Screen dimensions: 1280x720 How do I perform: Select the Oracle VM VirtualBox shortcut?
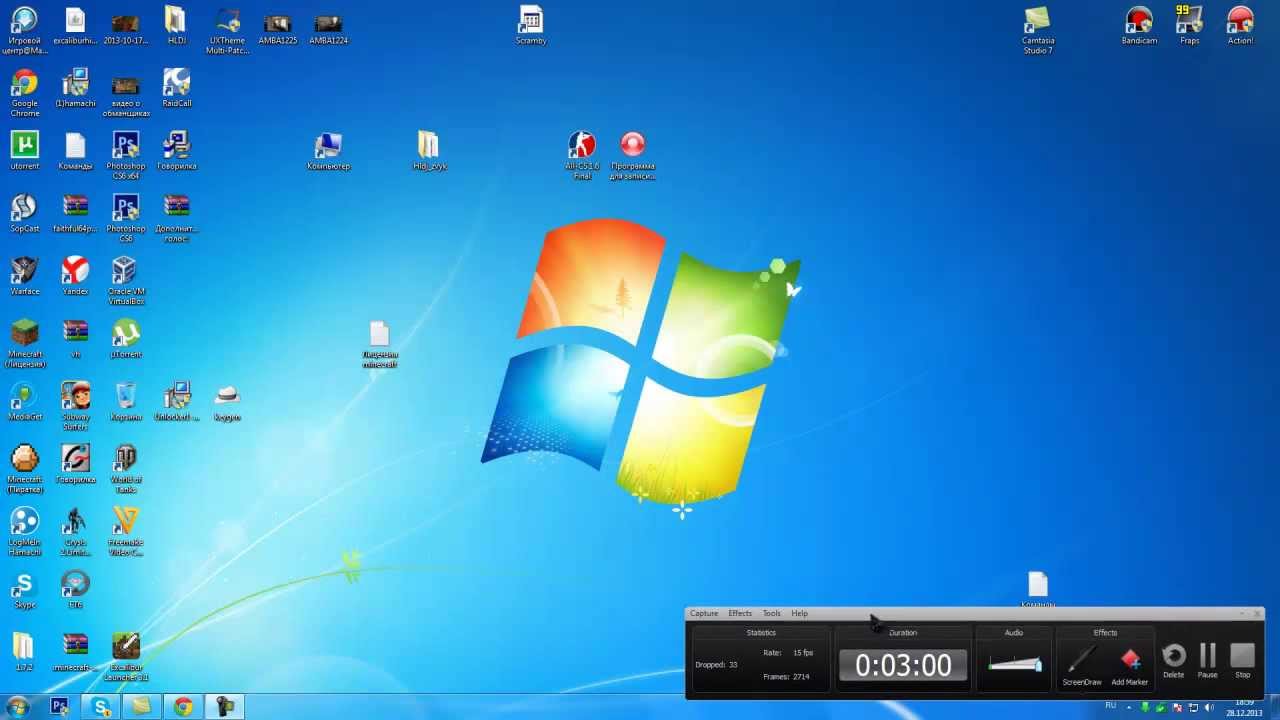[126, 281]
